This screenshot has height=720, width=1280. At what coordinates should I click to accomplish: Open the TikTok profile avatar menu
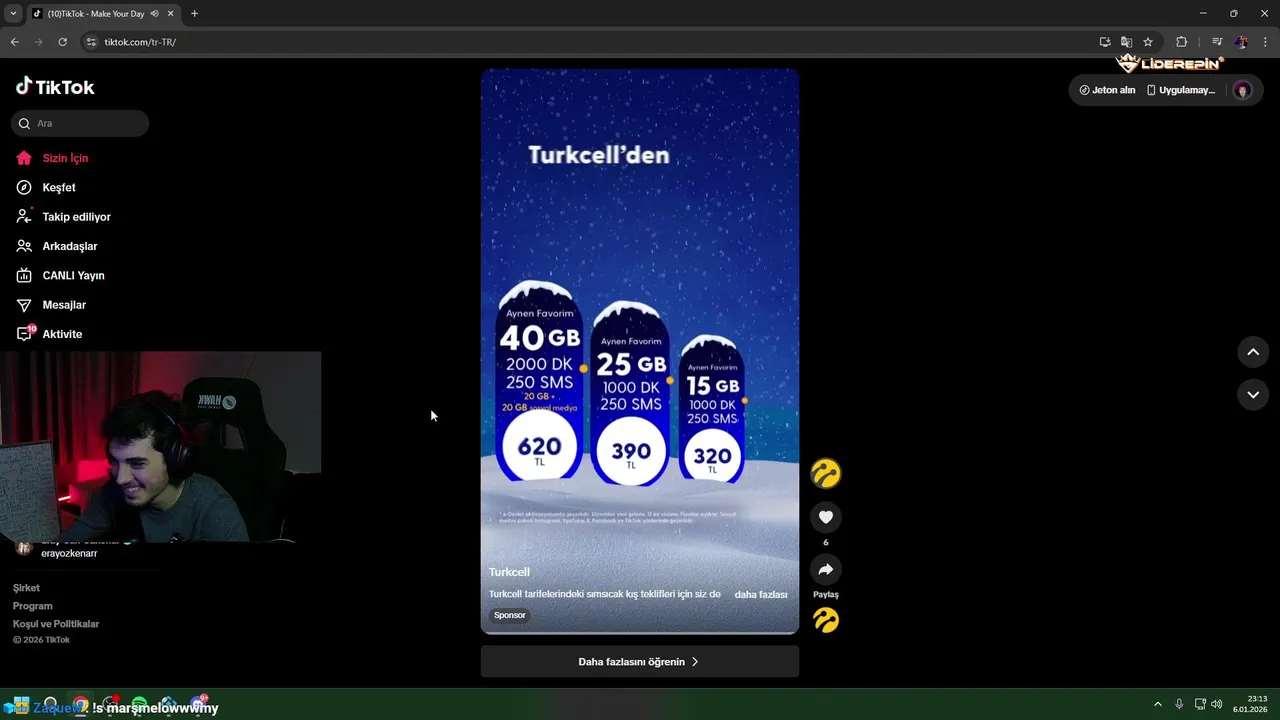(x=1242, y=90)
